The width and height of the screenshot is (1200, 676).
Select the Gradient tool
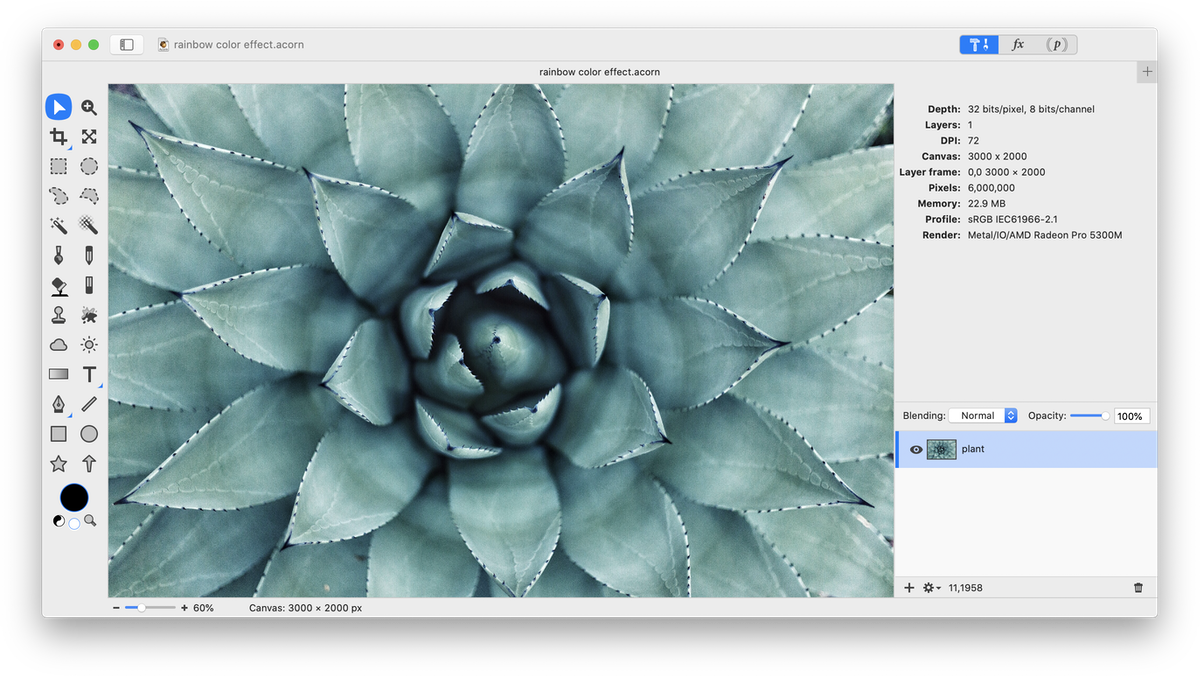pyautogui.click(x=59, y=374)
